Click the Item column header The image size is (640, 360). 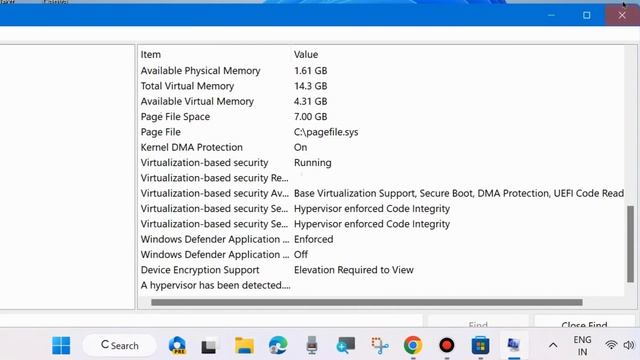[x=151, y=54]
